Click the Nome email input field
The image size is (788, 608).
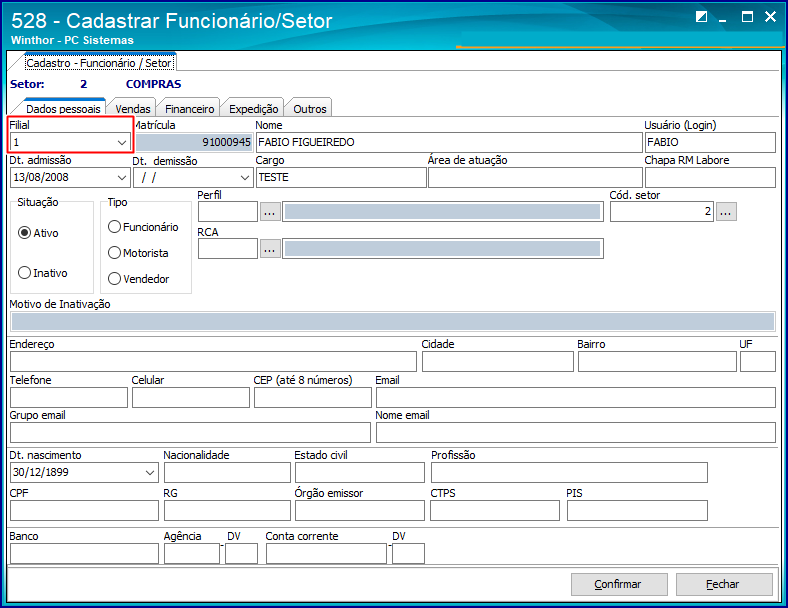click(576, 433)
